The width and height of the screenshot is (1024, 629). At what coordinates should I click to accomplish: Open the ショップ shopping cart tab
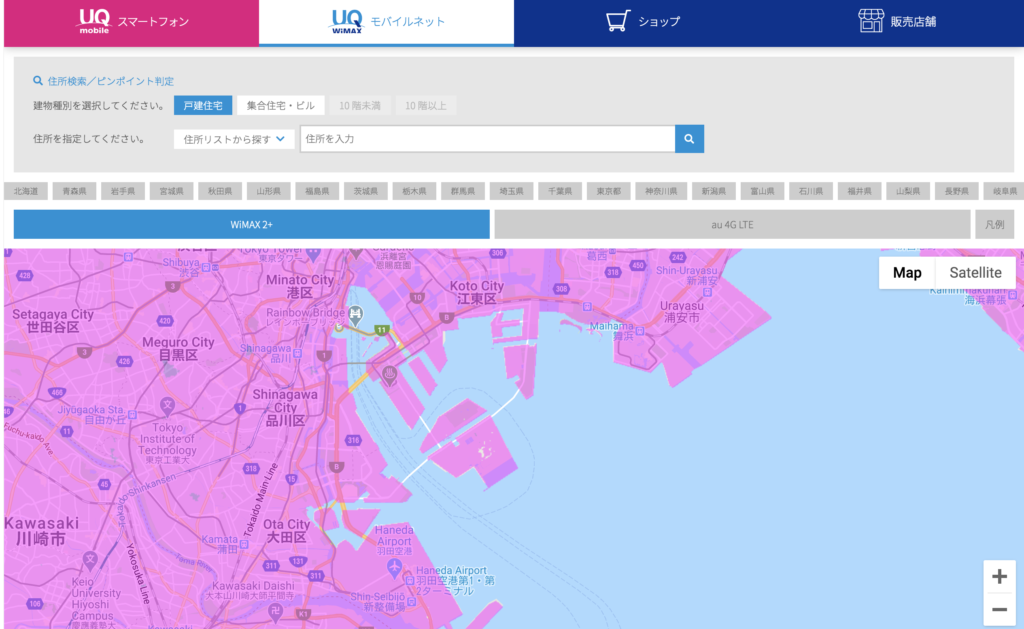click(641, 22)
